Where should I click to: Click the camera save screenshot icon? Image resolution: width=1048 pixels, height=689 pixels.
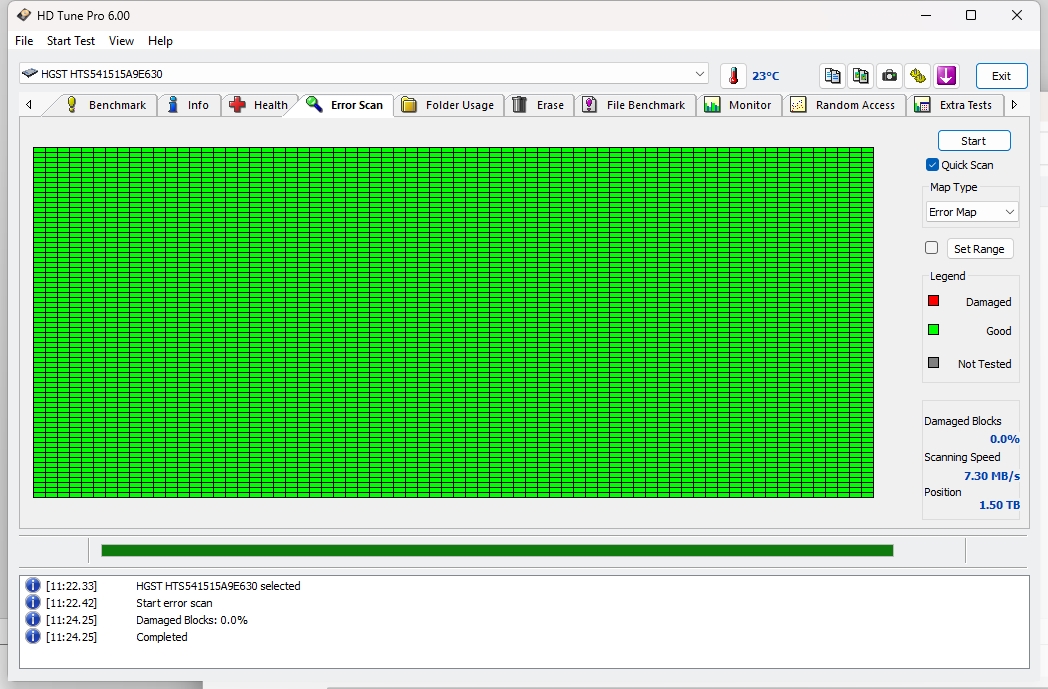pyautogui.click(x=889, y=76)
